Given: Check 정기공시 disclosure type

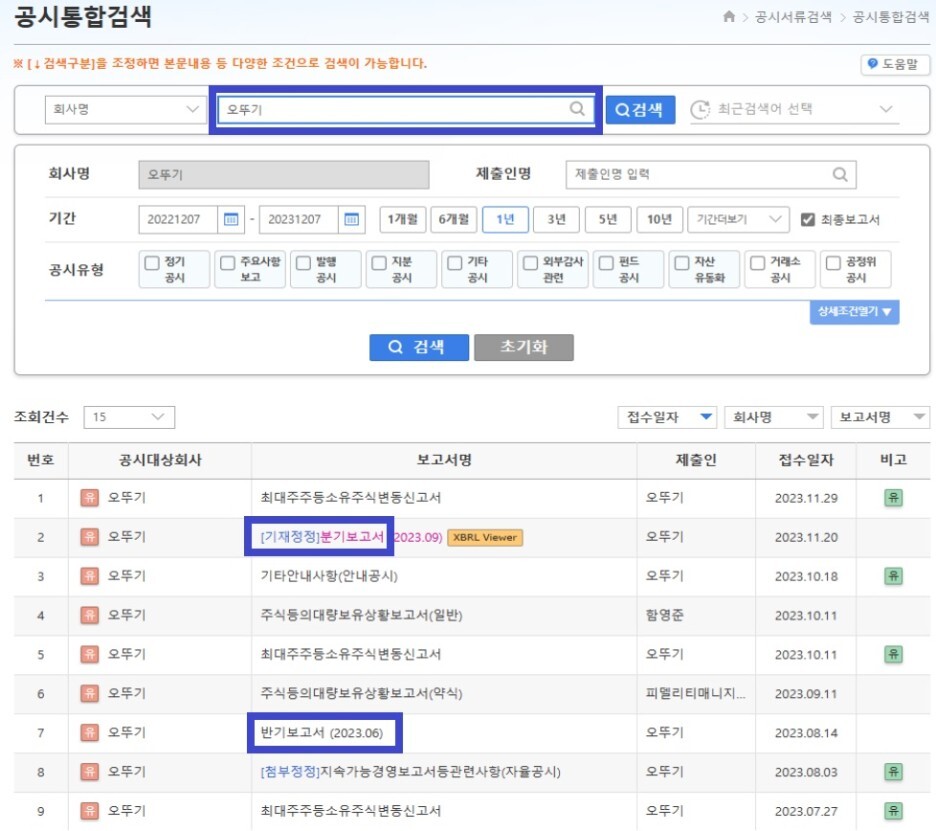Looking at the screenshot, I should (x=152, y=263).
